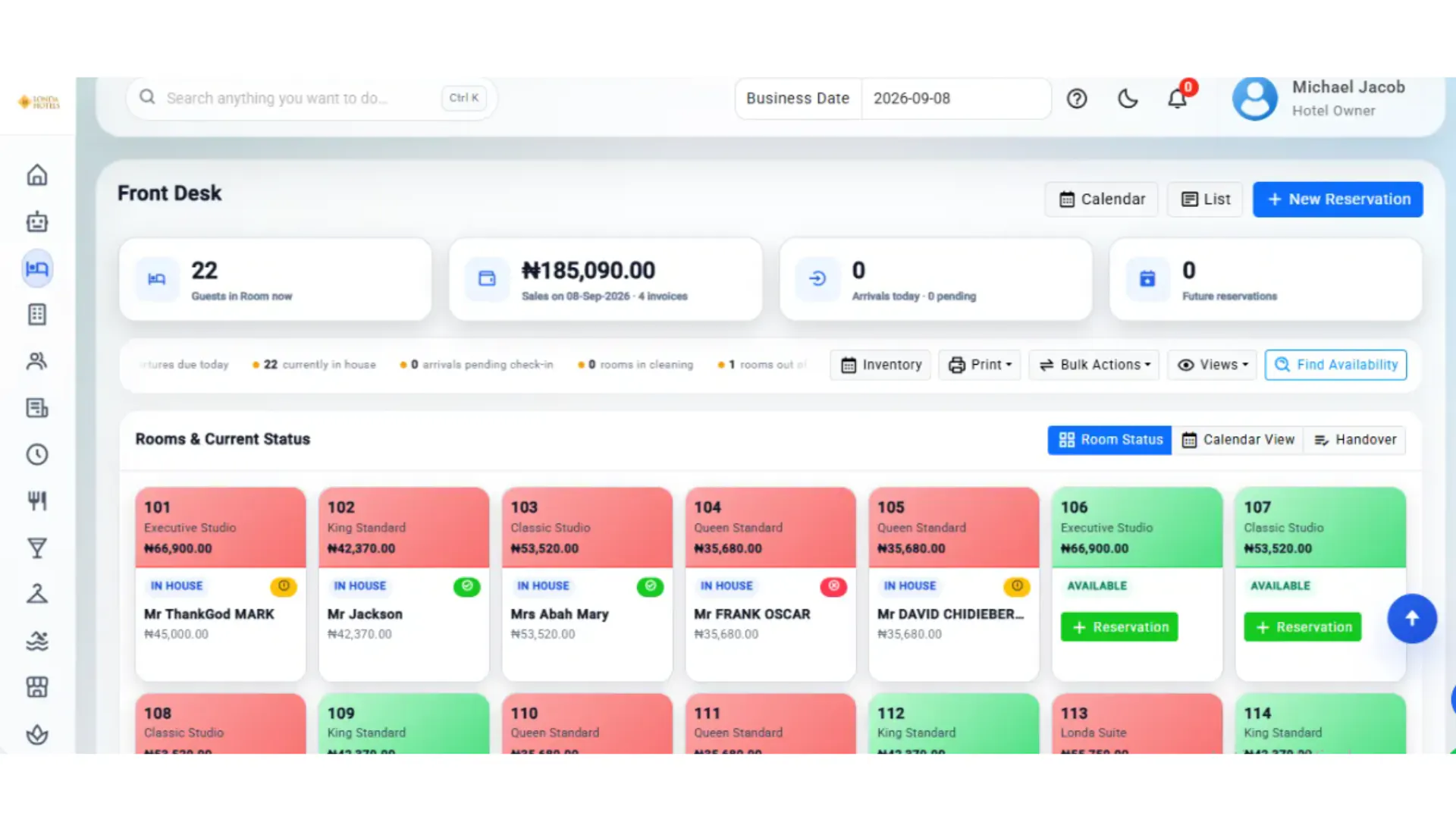Open the spa lotus sidebar icon
This screenshot has width=1456, height=819.
click(37, 734)
